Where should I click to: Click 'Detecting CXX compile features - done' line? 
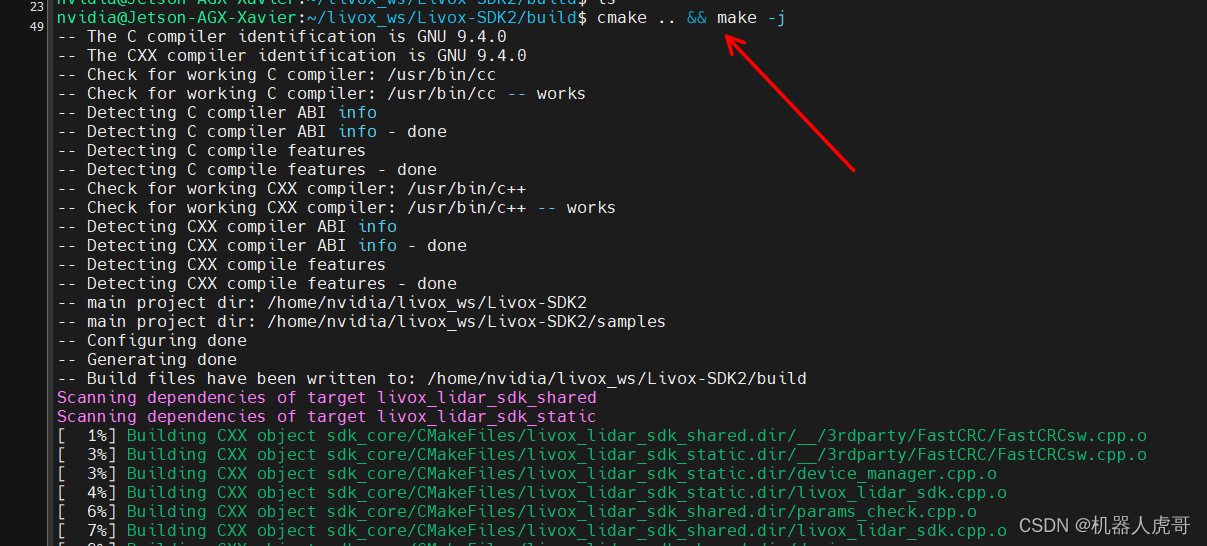pyautogui.click(x=257, y=284)
